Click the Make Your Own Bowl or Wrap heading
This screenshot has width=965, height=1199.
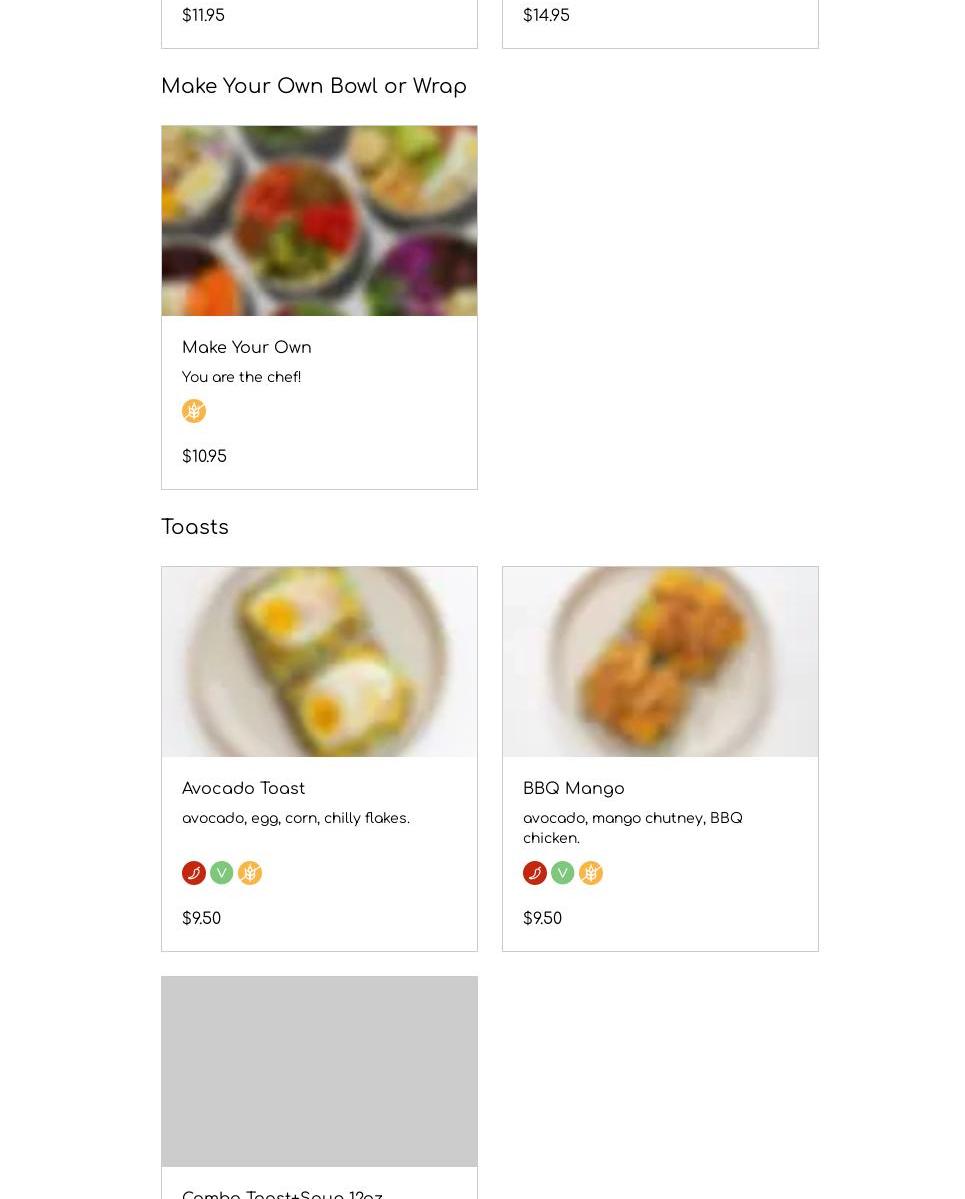314,86
